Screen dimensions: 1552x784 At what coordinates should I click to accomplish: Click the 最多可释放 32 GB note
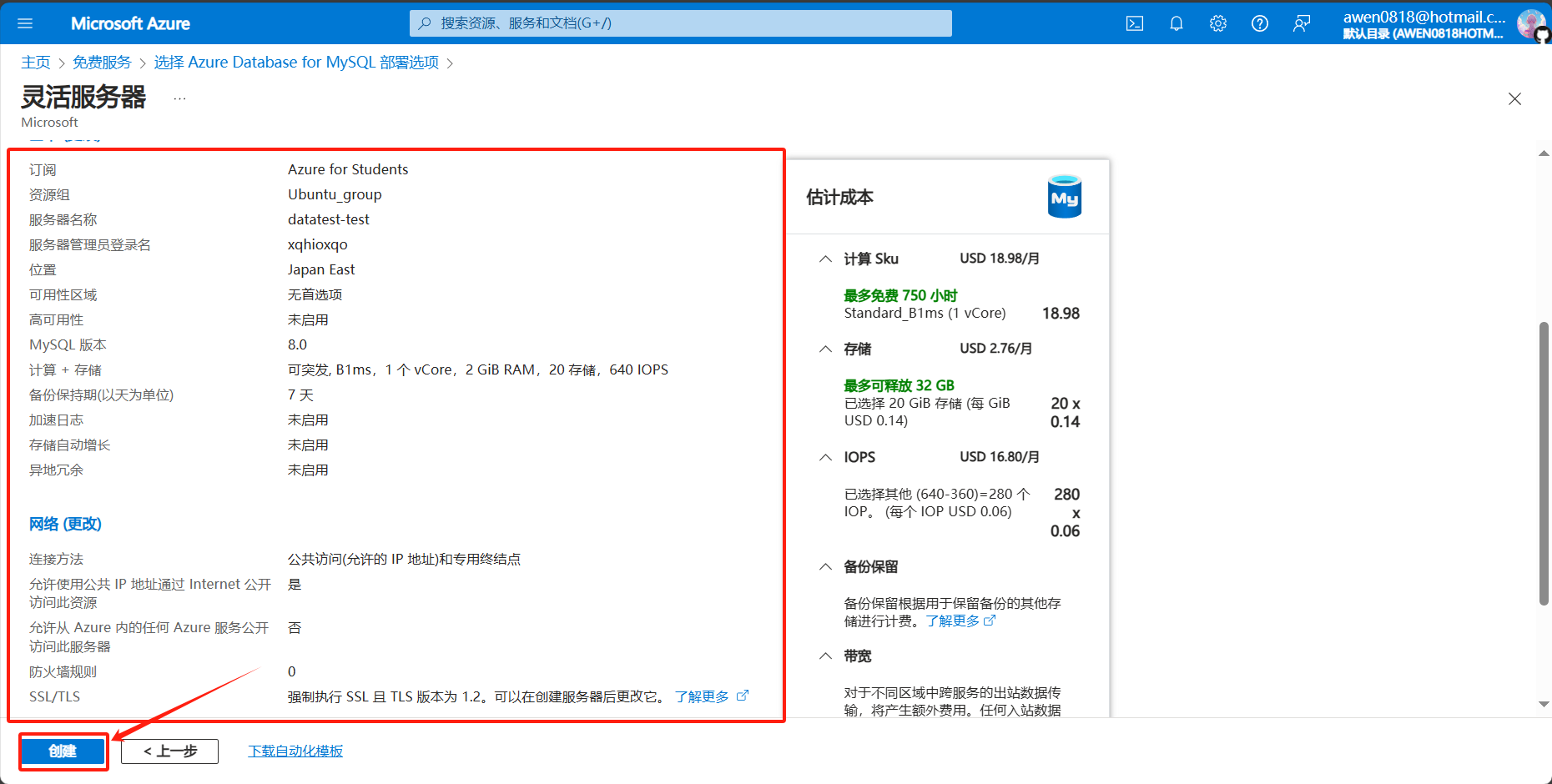[899, 385]
